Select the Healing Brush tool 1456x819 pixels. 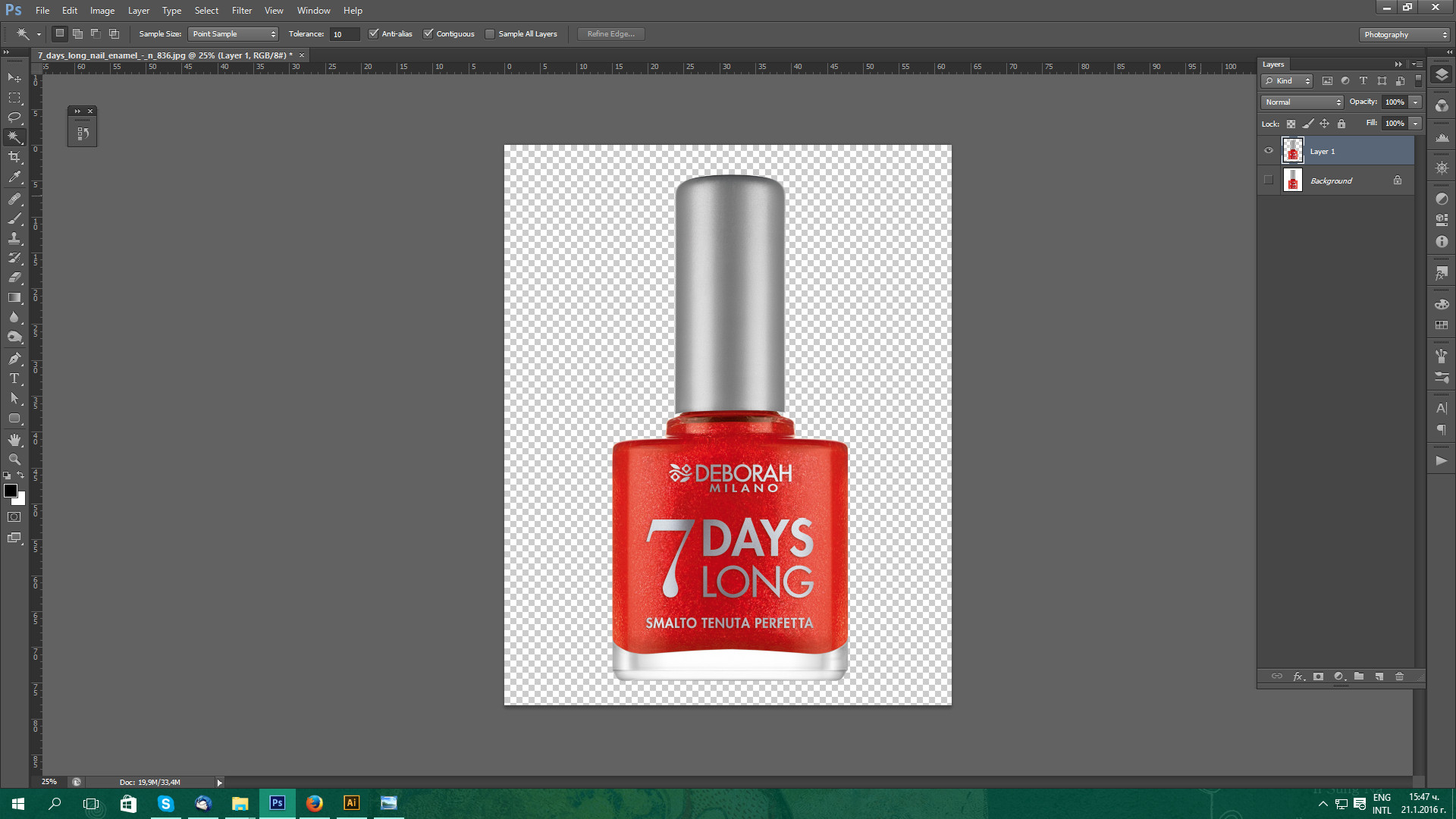point(14,199)
